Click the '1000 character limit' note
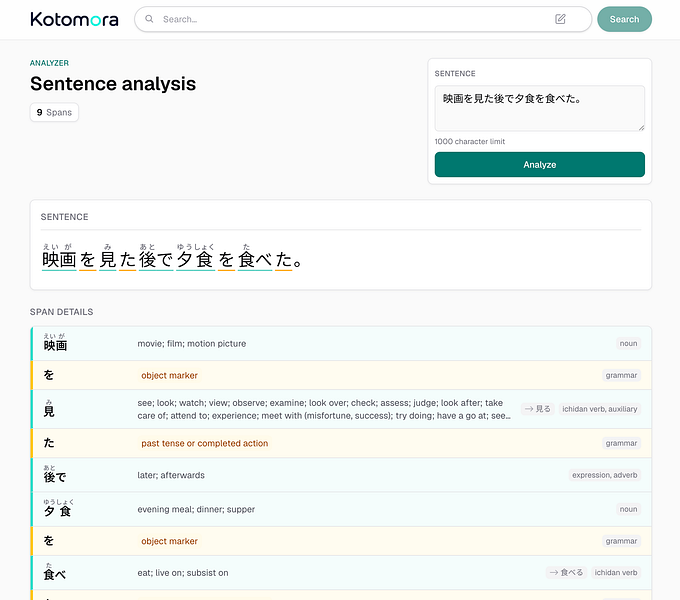 tap(470, 141)
